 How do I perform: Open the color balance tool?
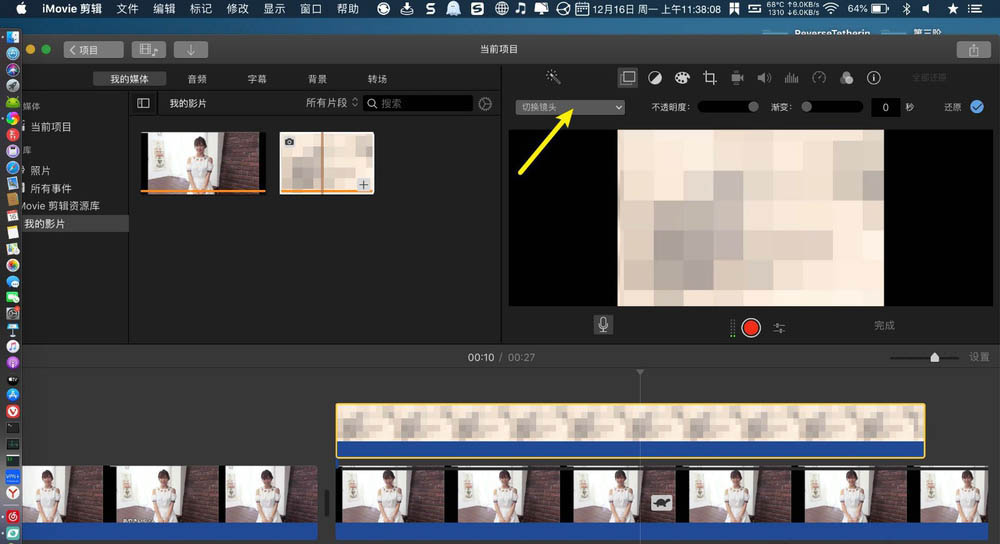pyautogui.click(x=655, y=78)
